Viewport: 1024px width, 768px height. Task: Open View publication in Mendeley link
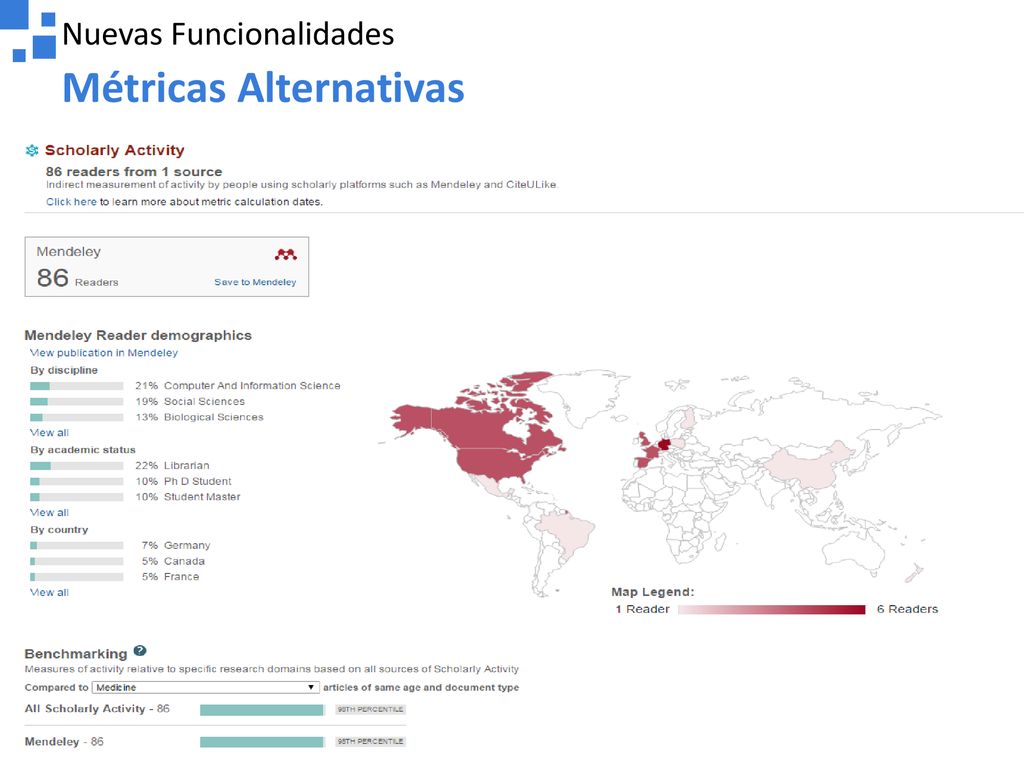(104, 353)
